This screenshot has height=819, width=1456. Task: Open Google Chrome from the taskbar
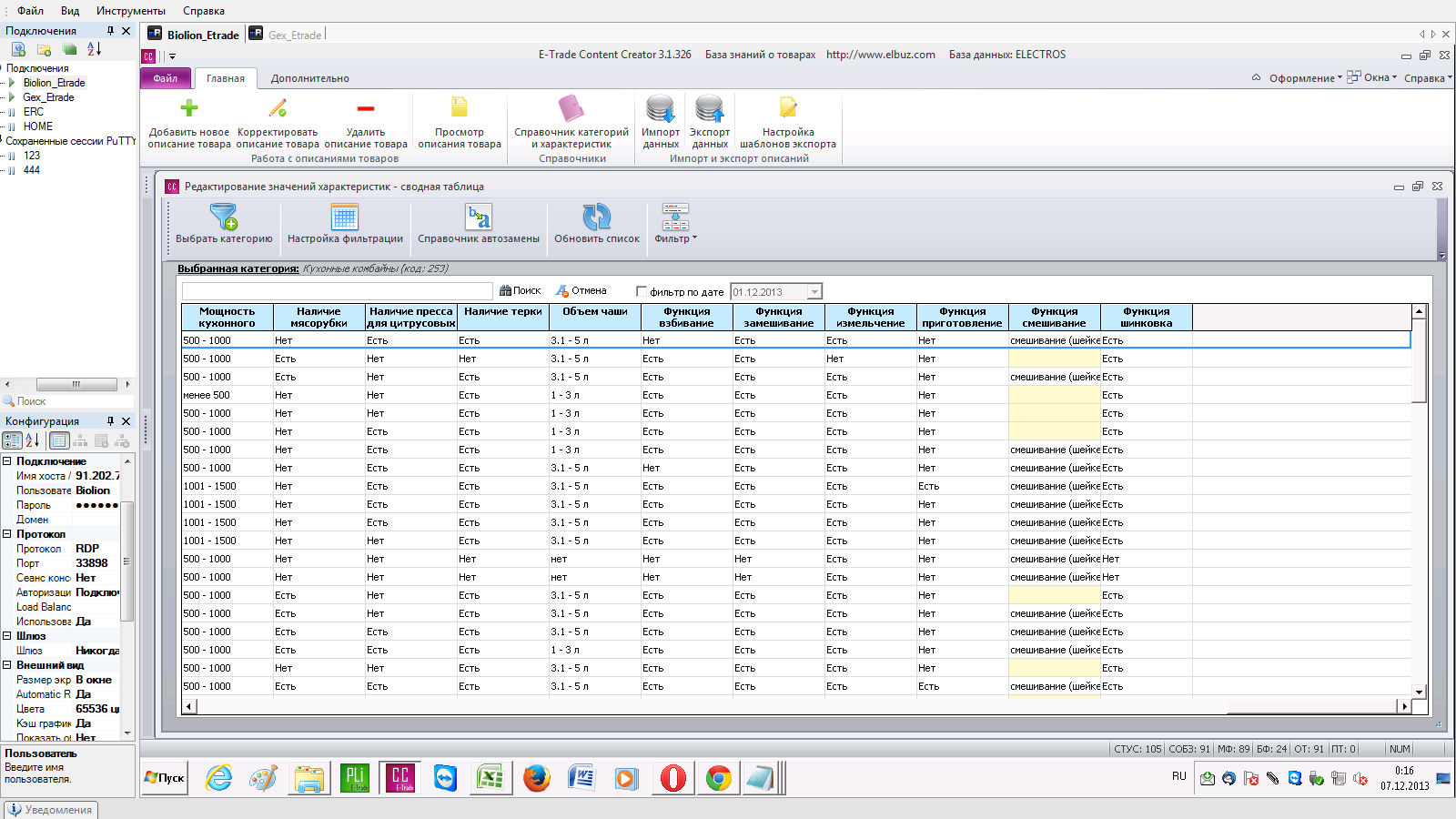(719, 778)
